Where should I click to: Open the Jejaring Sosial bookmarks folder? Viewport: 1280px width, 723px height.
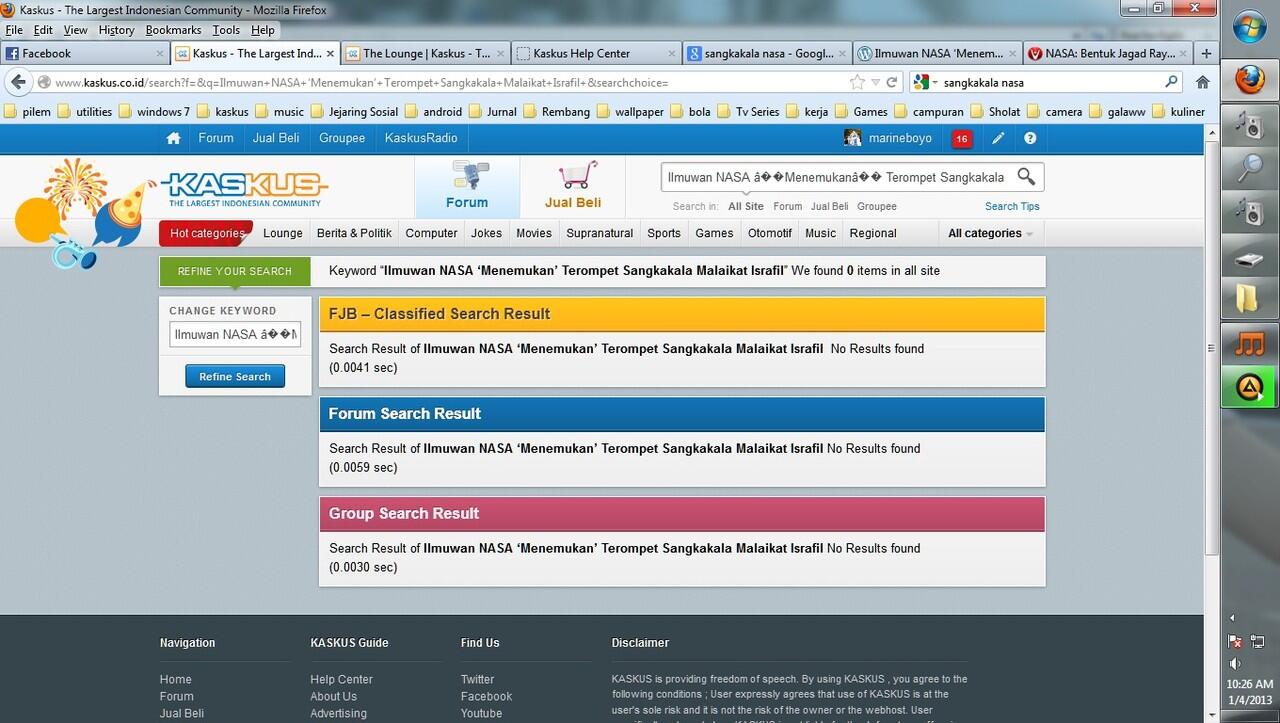point(355,112)
